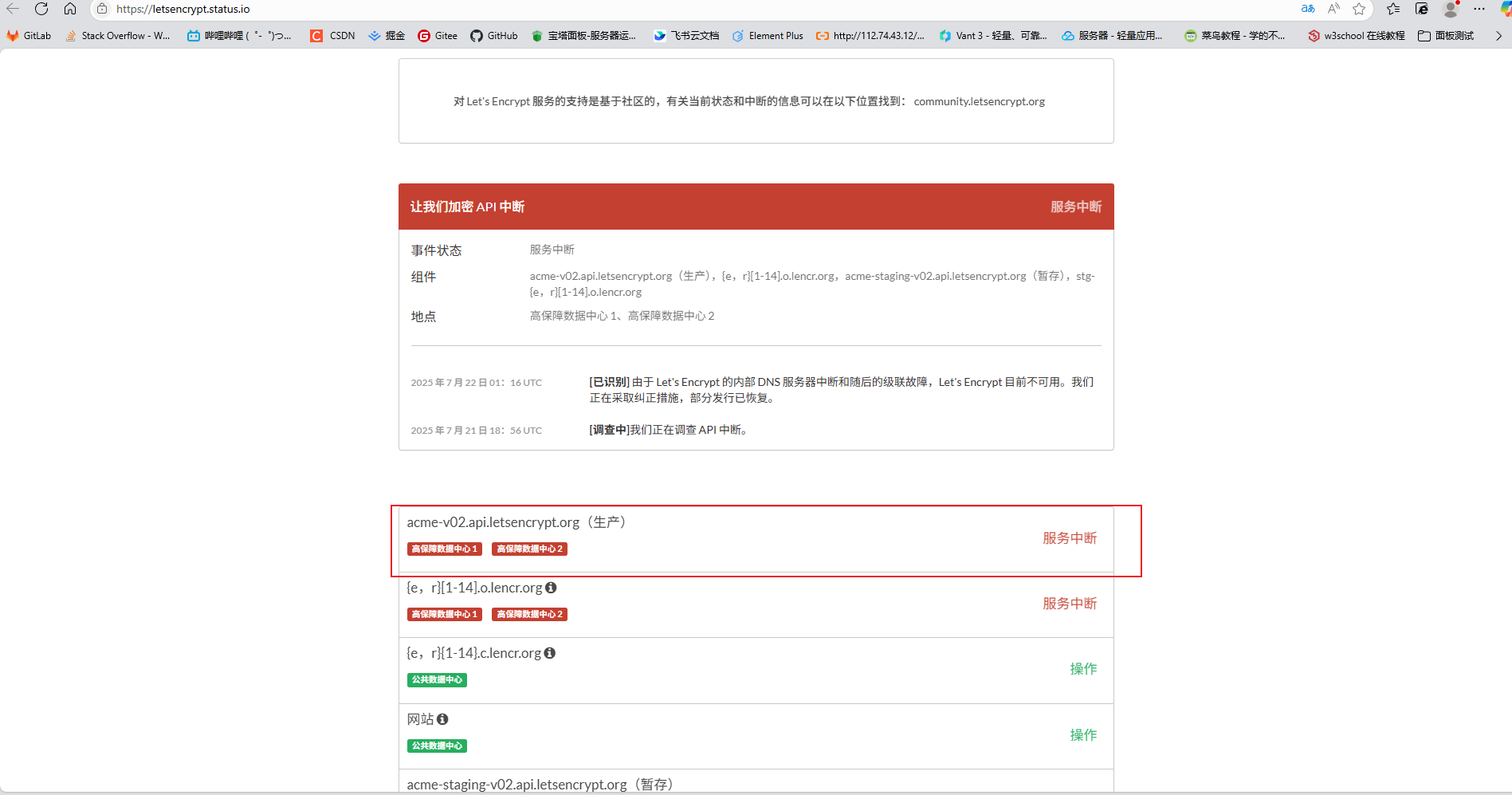Open the GitHub bookmark
Viewport: 1512px width, 795px height.
(x=494, y=36)
